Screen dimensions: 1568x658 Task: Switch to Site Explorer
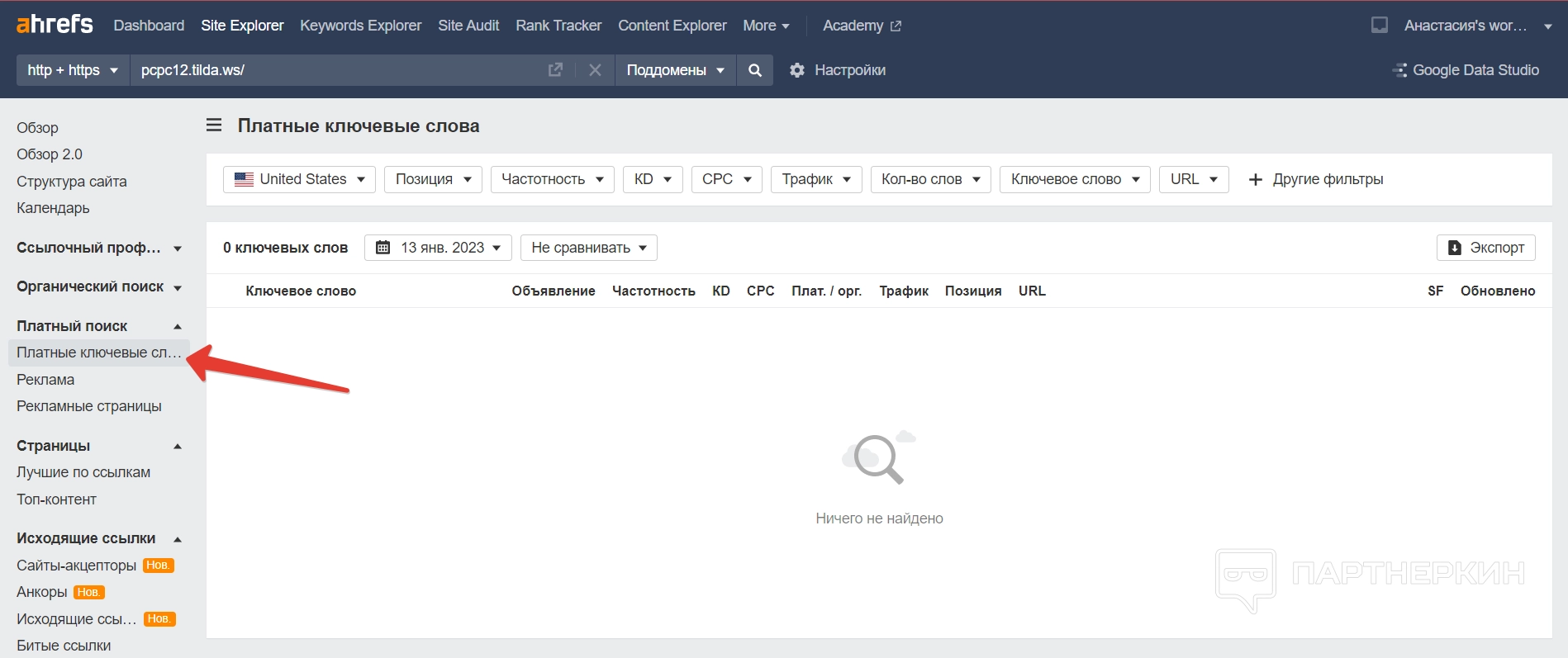pyautogui.click(x=242, y=26)
